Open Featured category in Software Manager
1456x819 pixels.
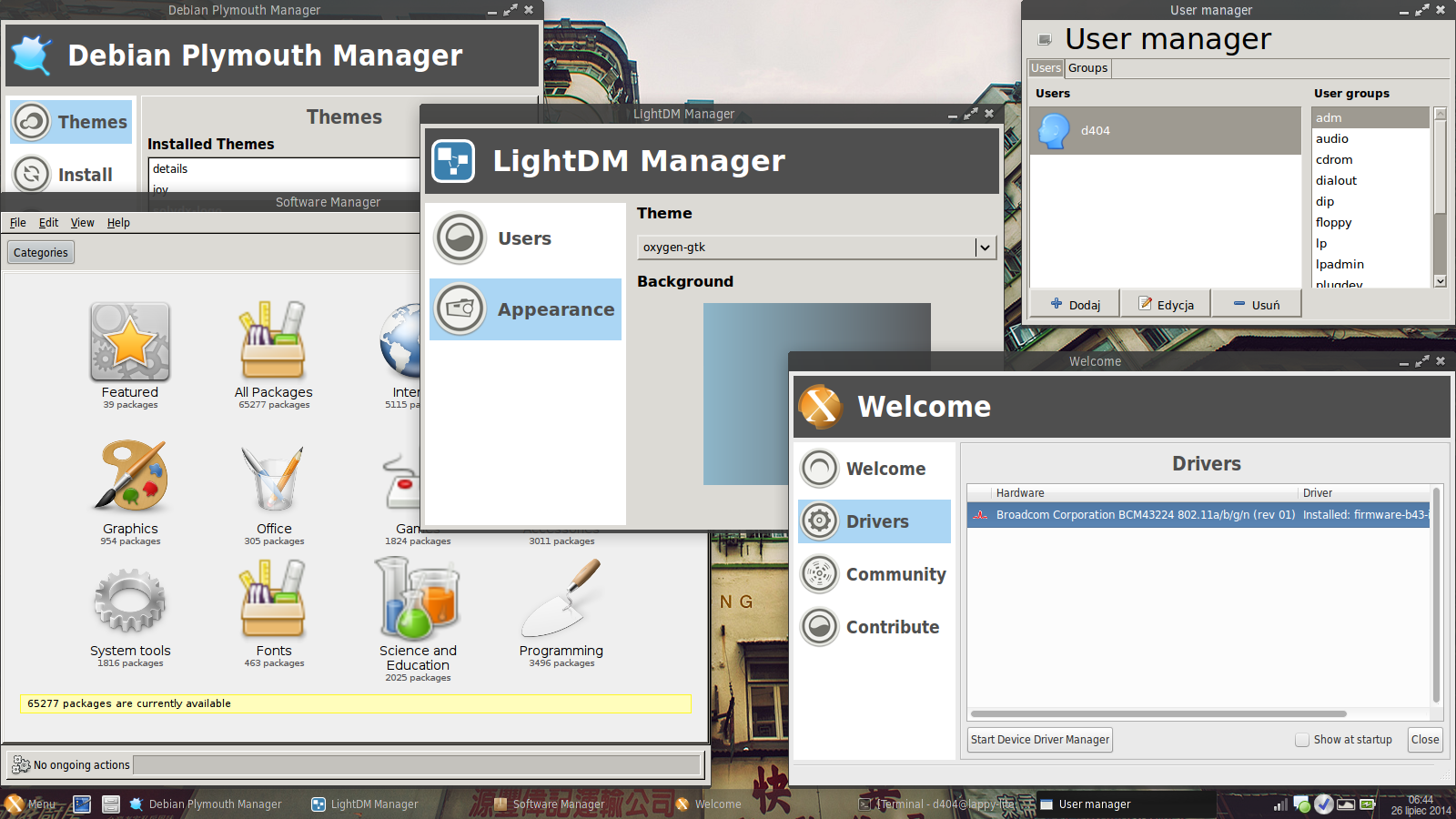click(x=130, y=355)
